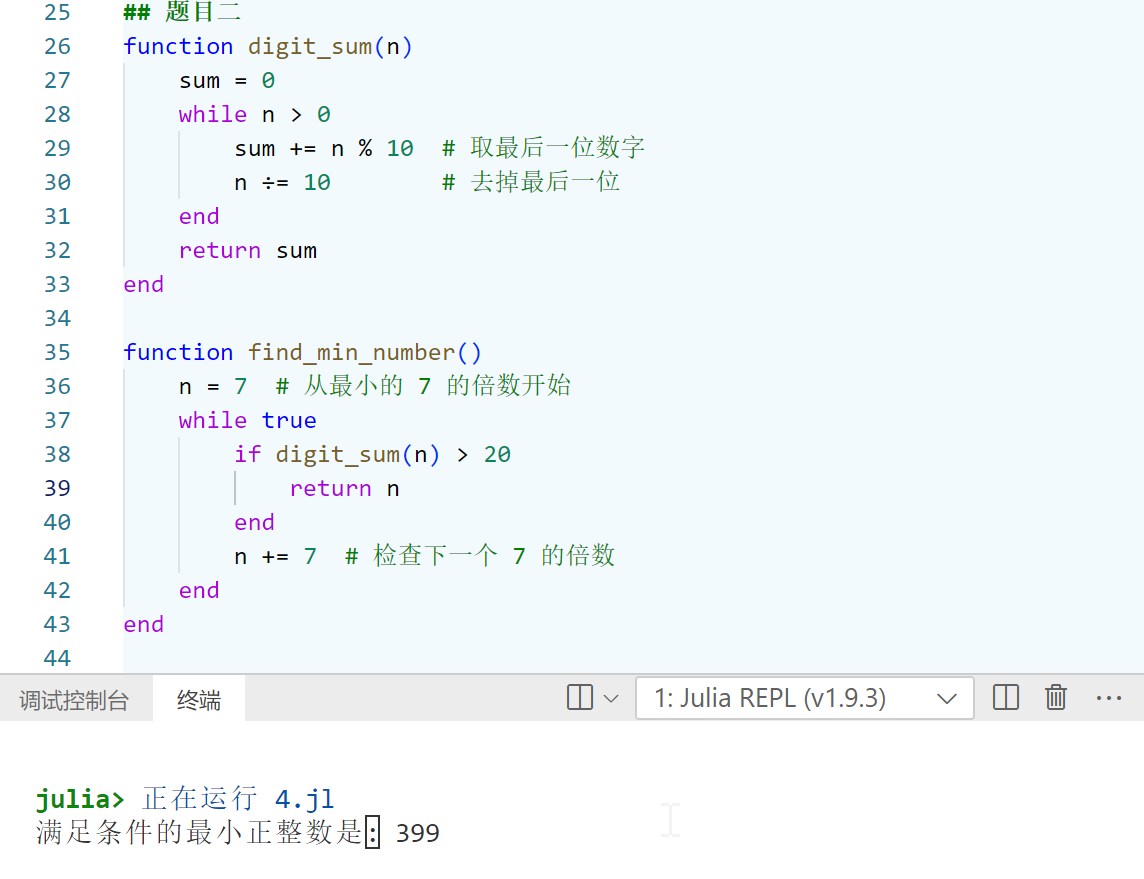
Task: Click the file name 4.jl in terminal
Action: 304,799
